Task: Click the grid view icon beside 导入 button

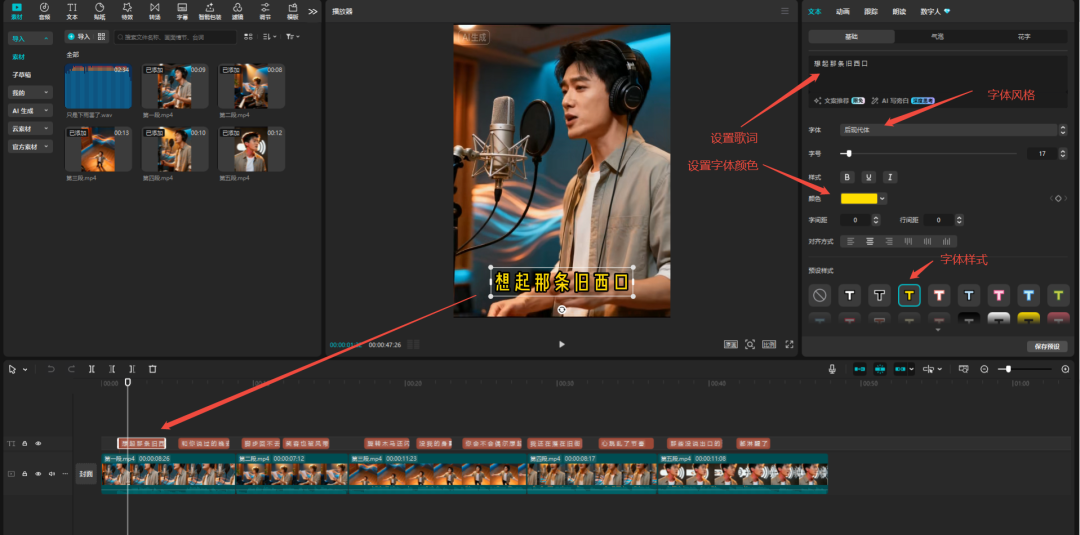Action: coord(102,36)
